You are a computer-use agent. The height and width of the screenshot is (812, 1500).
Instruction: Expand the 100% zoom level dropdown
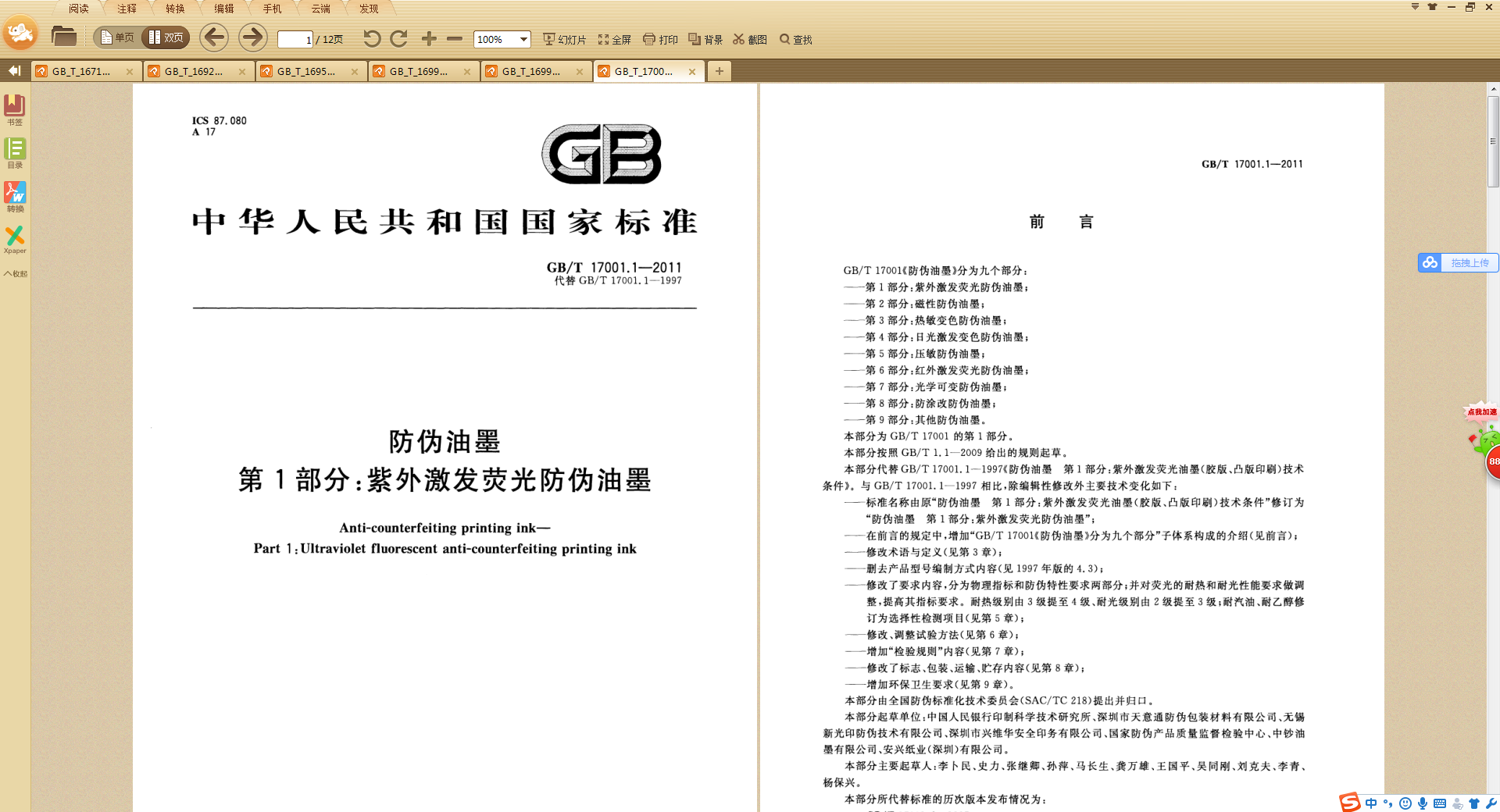point(523,40)
